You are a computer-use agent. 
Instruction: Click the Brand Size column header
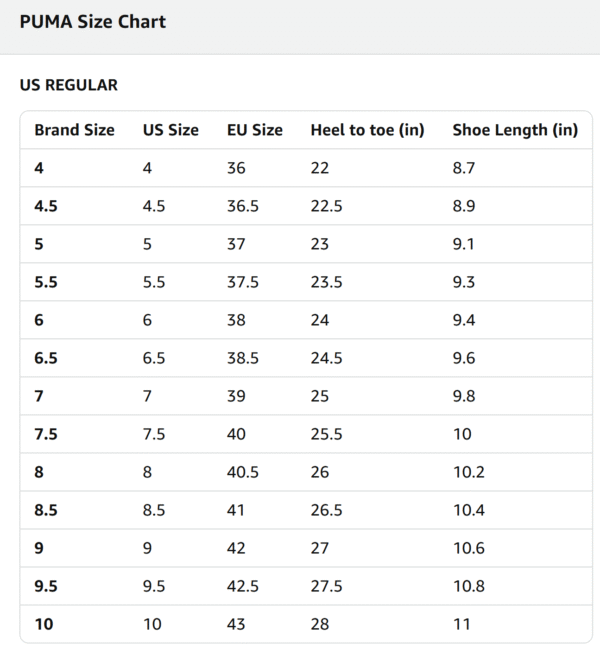coord(74,130)
